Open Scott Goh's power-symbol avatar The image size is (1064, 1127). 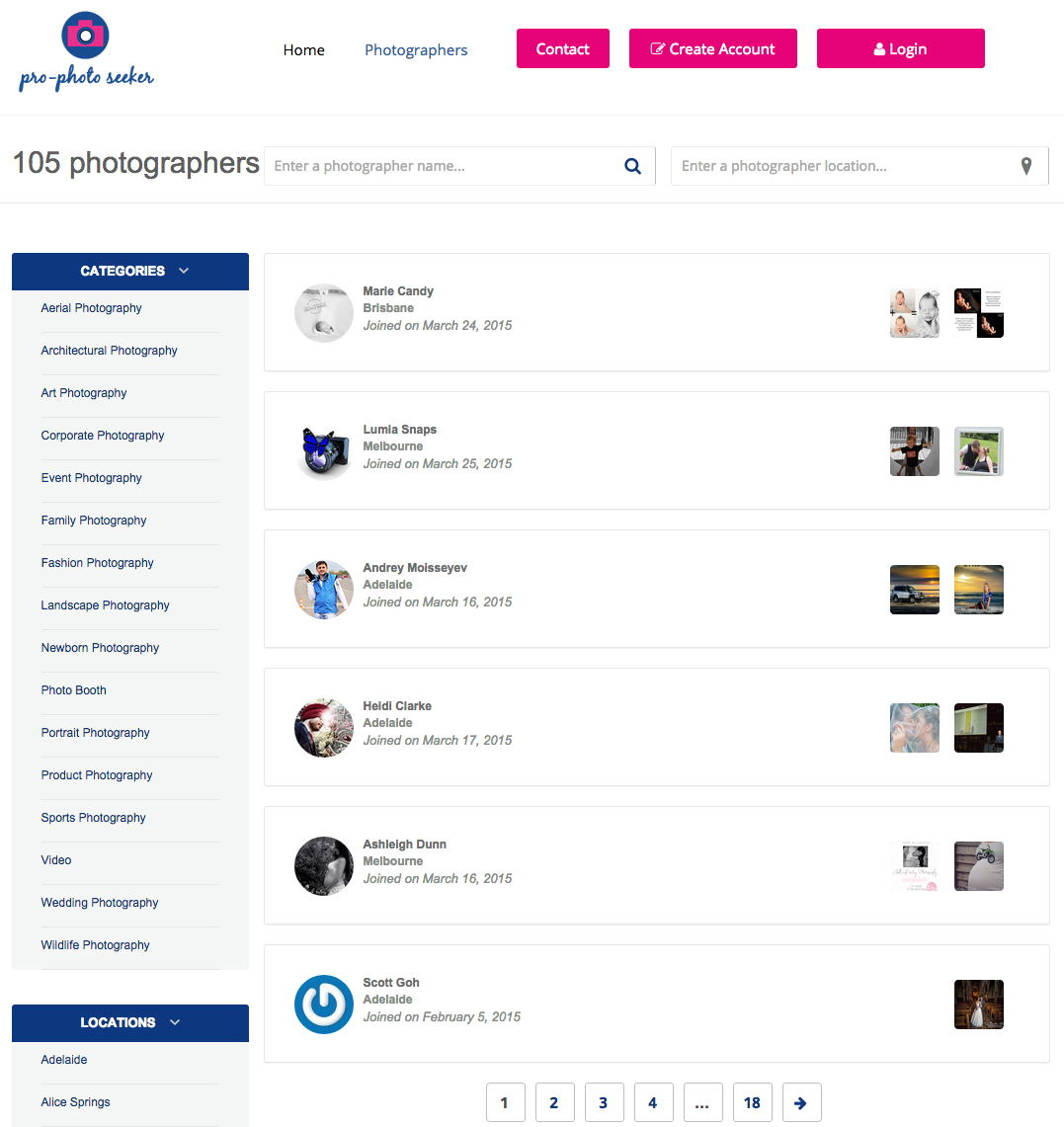[324, 1005]
